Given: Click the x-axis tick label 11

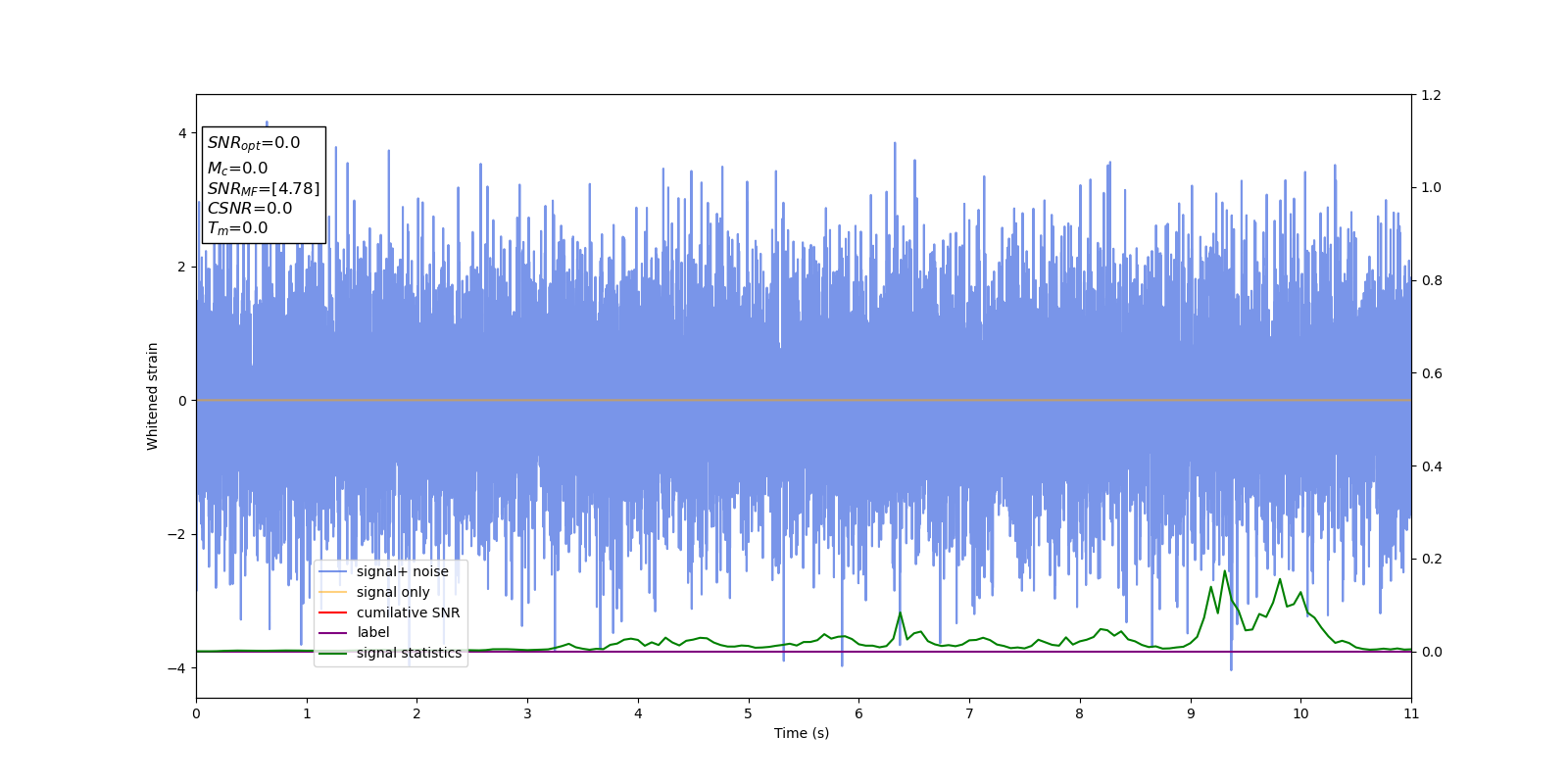Looking at the screenshot, I should [x=1411, y=713].
